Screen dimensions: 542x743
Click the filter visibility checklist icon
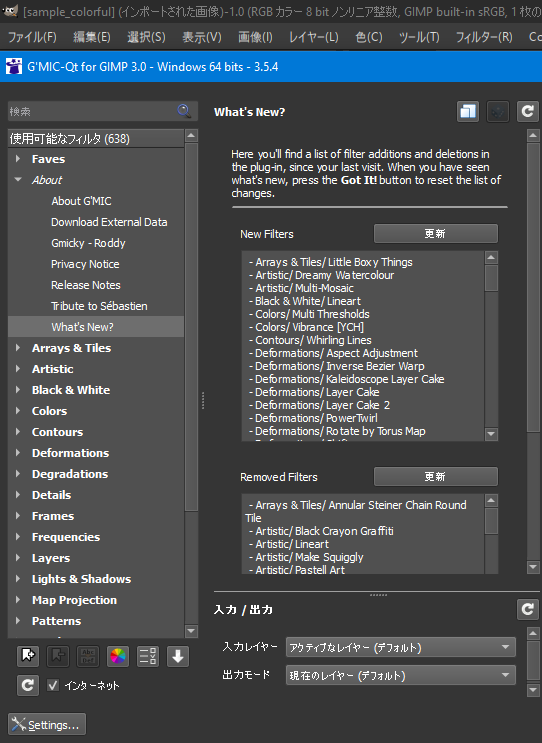[148, 656]
